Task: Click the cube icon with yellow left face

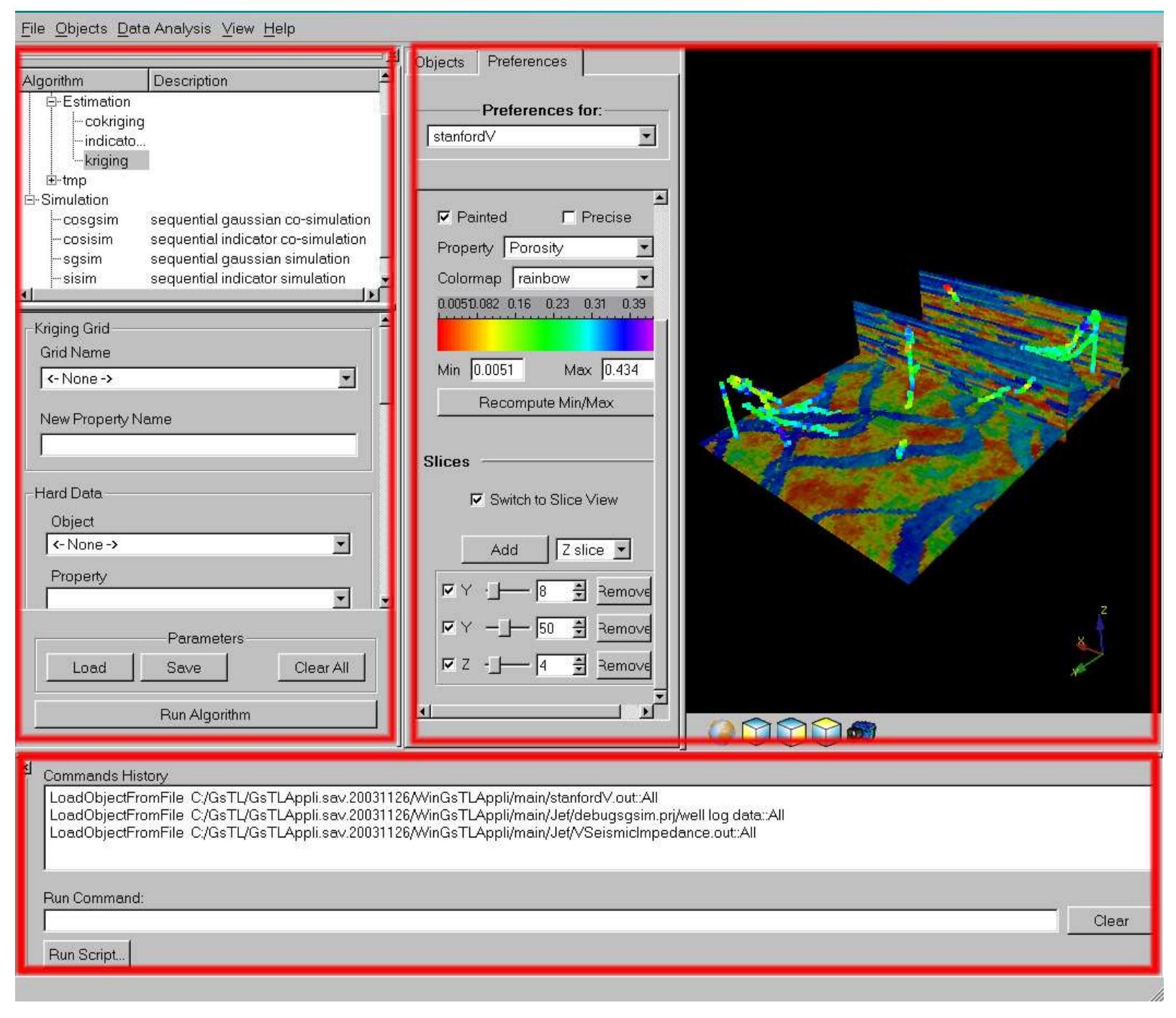Action: point(756,732)
